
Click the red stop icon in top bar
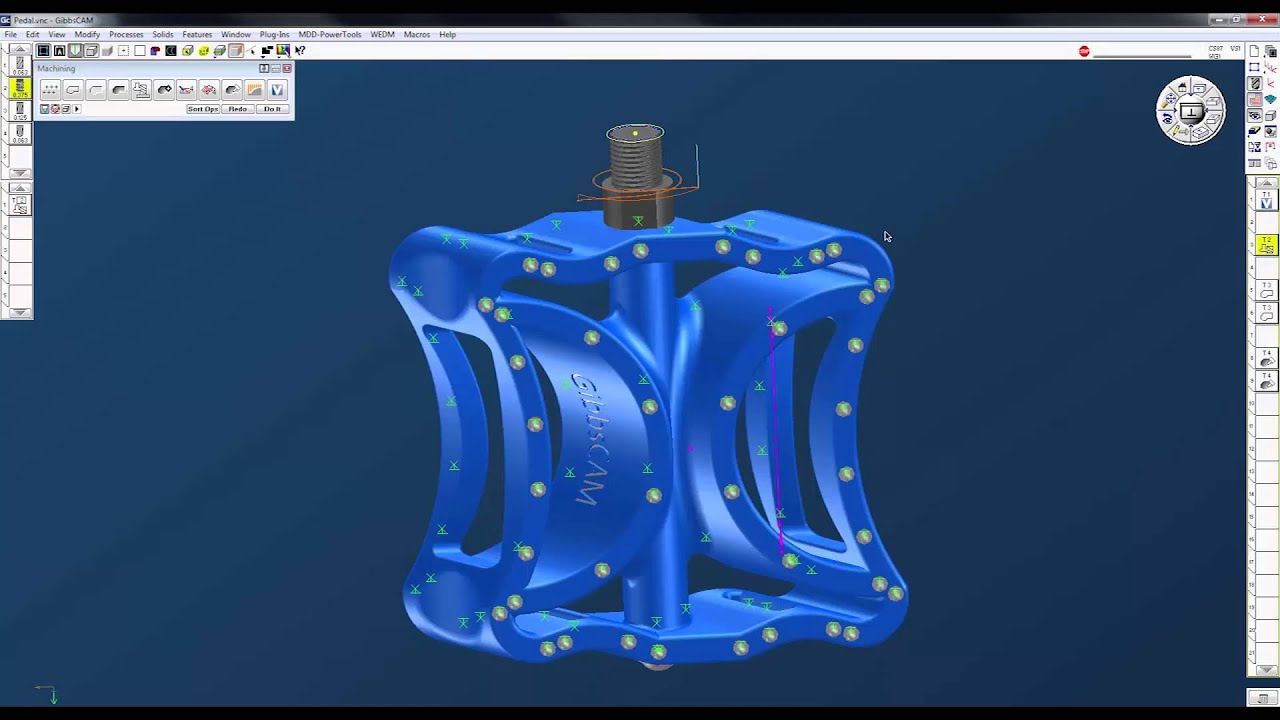(1084, 51)
